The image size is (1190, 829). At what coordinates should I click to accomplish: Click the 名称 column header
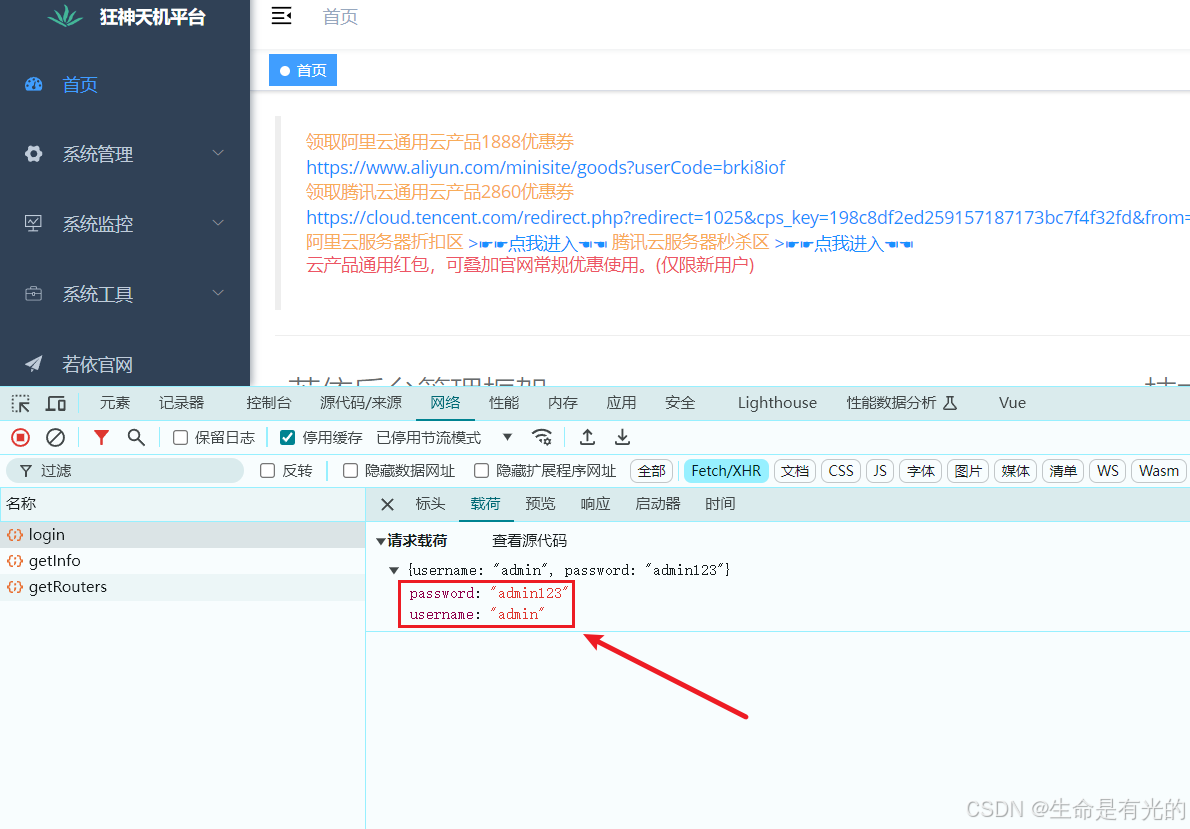pyautogui.click(x=182, y=504)
